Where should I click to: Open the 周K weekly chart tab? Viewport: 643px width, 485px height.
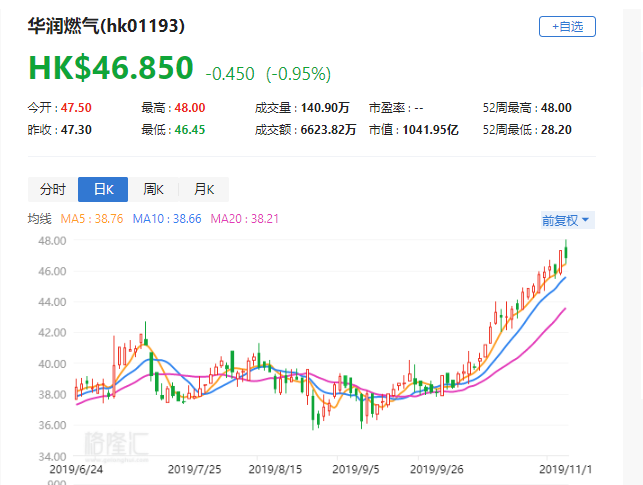[154, 189]
